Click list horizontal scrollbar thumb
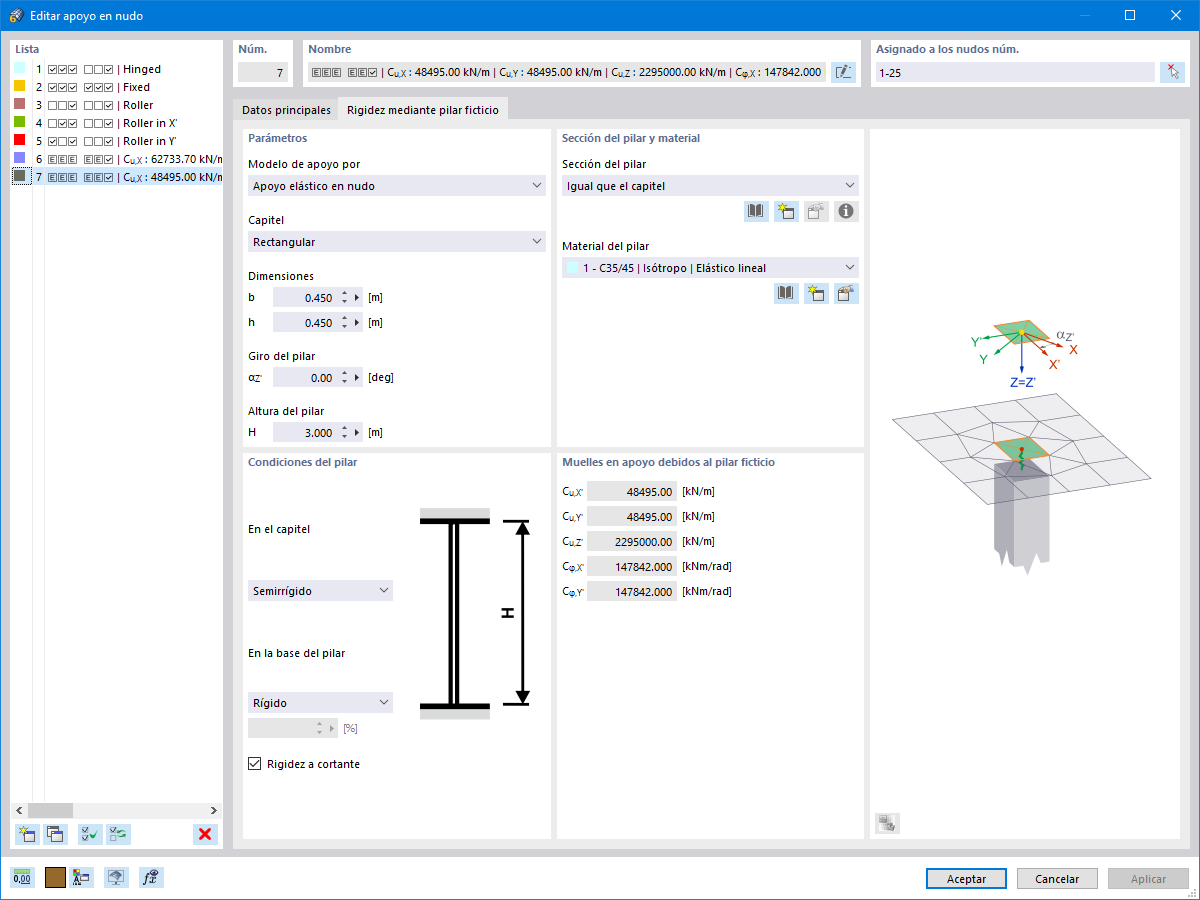Image resolution: width=1200 pixels, height=900 pixels. point(51,810)
